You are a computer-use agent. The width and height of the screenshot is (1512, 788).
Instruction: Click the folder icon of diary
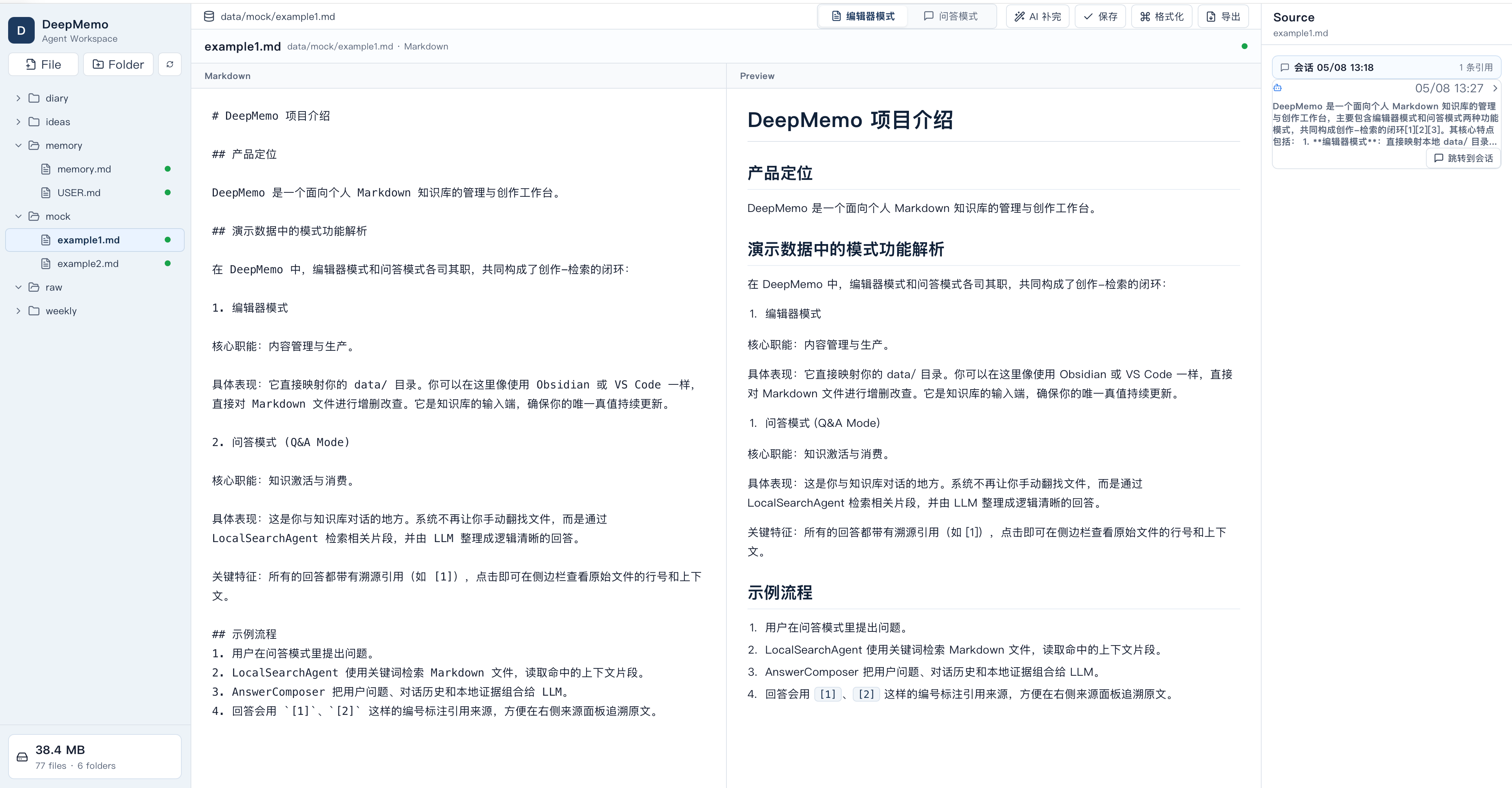[34, 98]
